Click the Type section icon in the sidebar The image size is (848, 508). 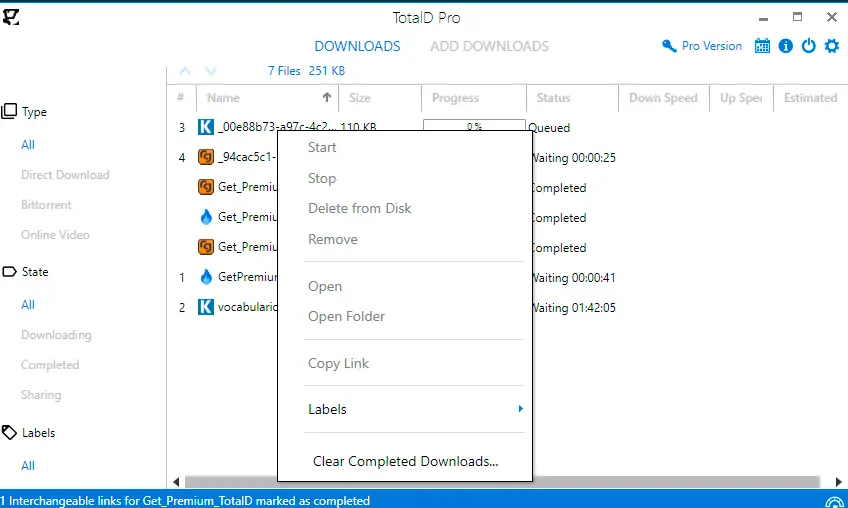point(9,111)
